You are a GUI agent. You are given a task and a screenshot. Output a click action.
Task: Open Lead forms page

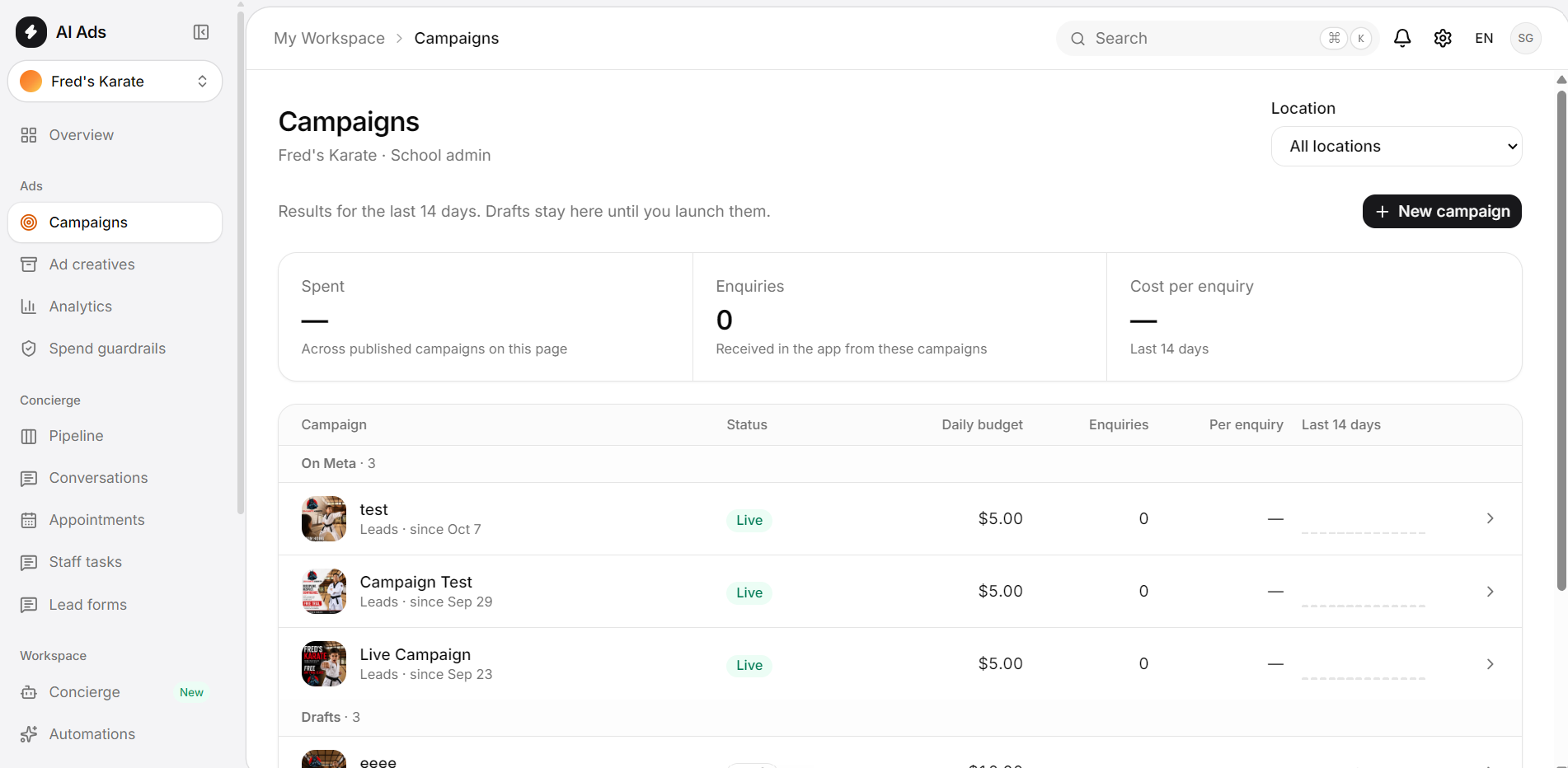tap(115, 605)
